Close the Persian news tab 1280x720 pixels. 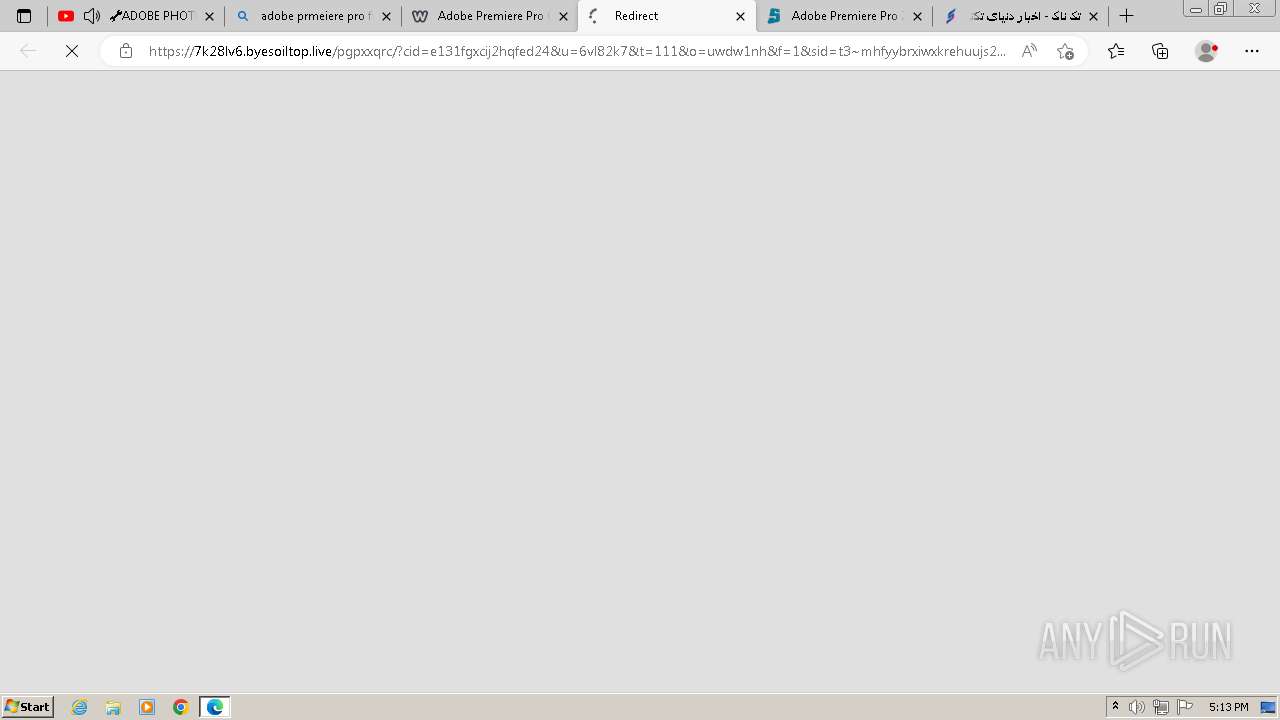[x=1093, y=17]
